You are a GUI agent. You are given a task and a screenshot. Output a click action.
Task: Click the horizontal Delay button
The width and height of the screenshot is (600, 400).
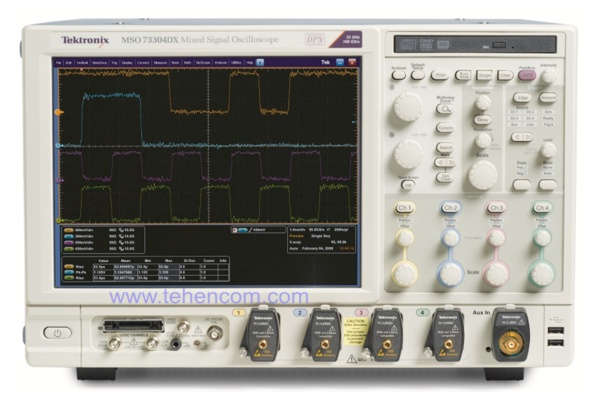pyautogui.click(x=483, y=120)
